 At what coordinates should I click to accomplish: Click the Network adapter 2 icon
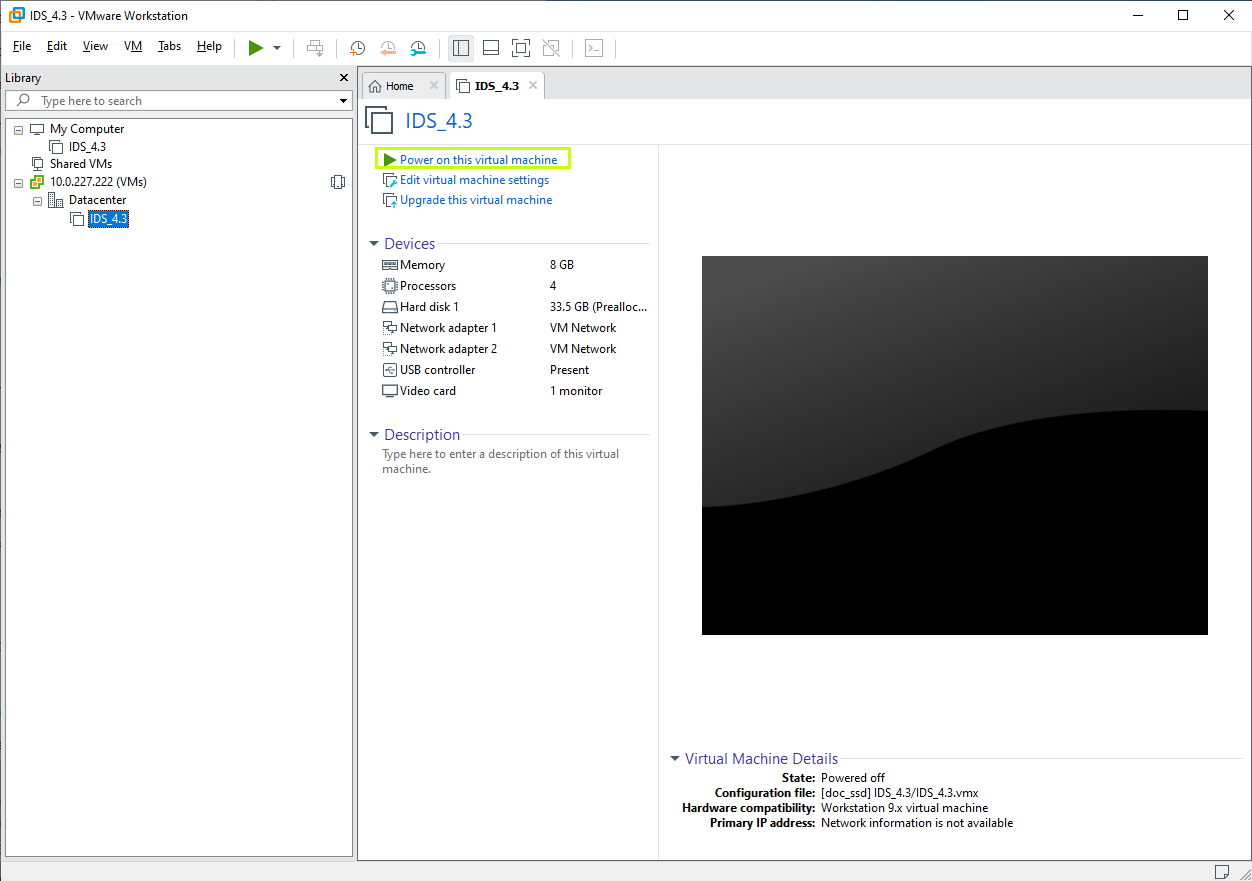[x=390, y=349]
